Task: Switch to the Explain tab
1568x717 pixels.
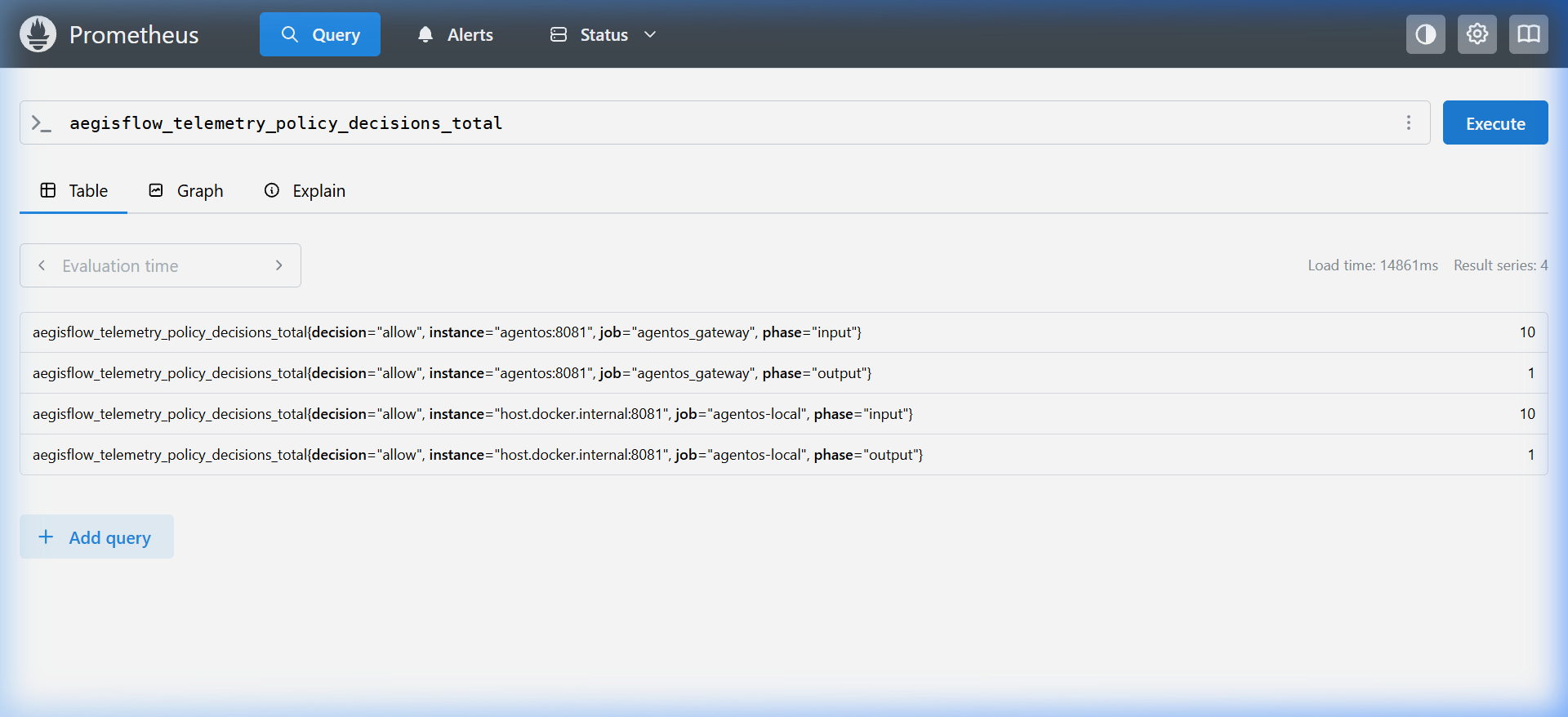Action: [305, 191]
